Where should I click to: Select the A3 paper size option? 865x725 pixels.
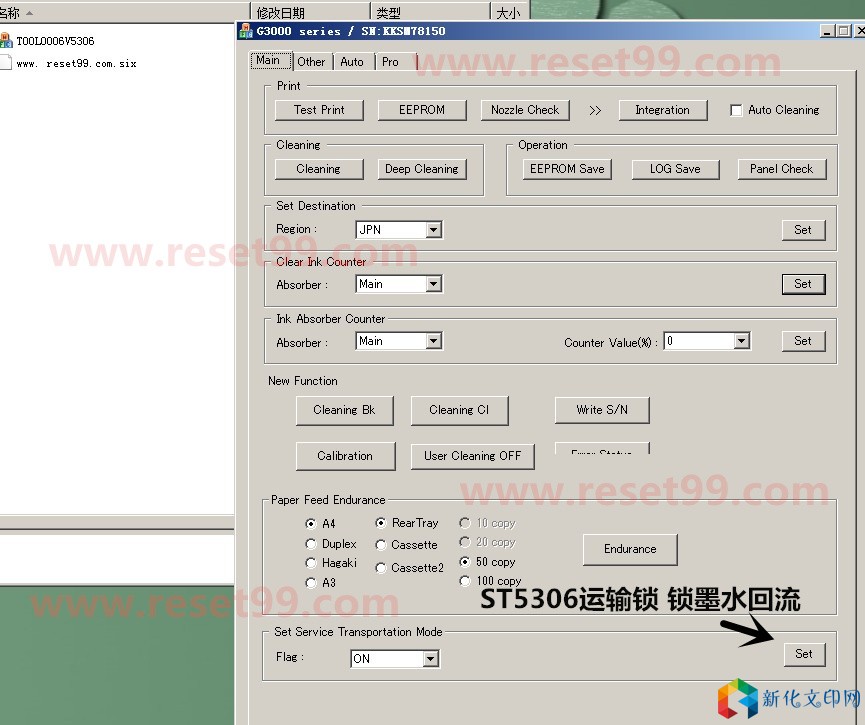coord(311,582)
